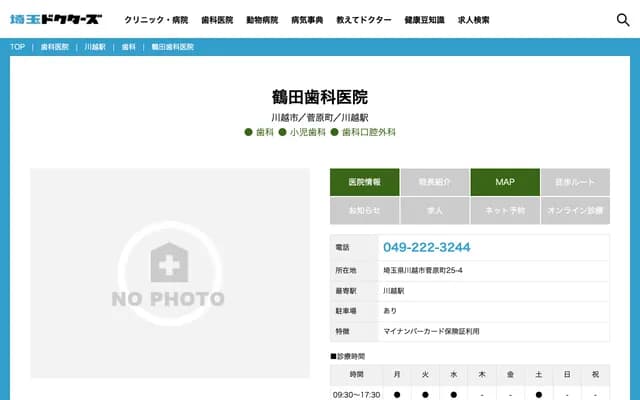Click the 川越市／菅原町／川越駅 location line
Viewport: 640px width, 400px height.
pos(320,118)
